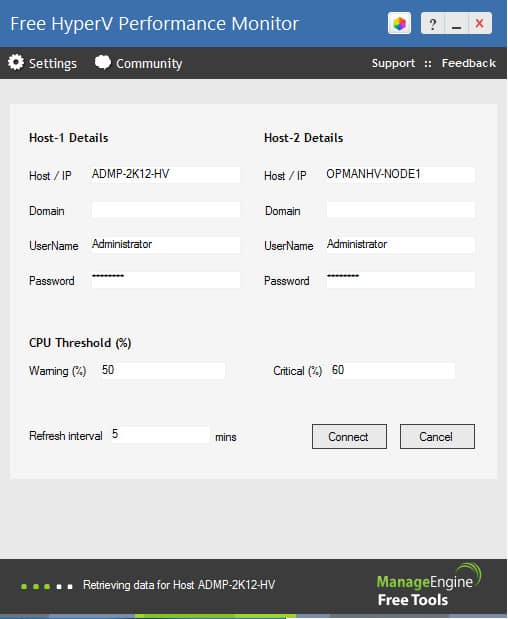The height and width of the screenshot is (619, 508).
Task: Click the Host-2 UserName field
Action: click(400, 245)
